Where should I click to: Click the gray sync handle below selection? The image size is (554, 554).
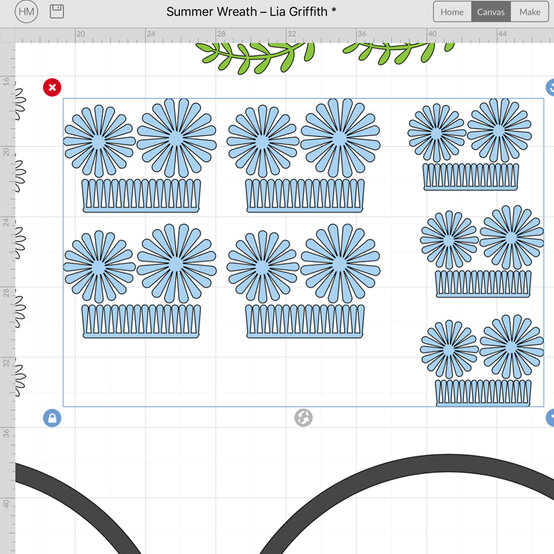(303, 418)
